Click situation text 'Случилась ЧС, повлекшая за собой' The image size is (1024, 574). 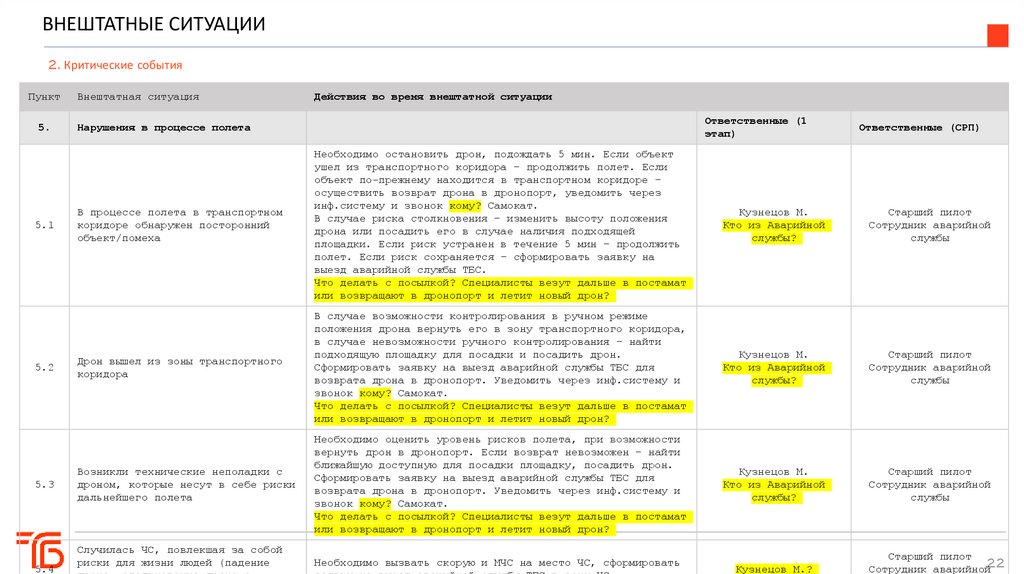[x=180, y=550]
